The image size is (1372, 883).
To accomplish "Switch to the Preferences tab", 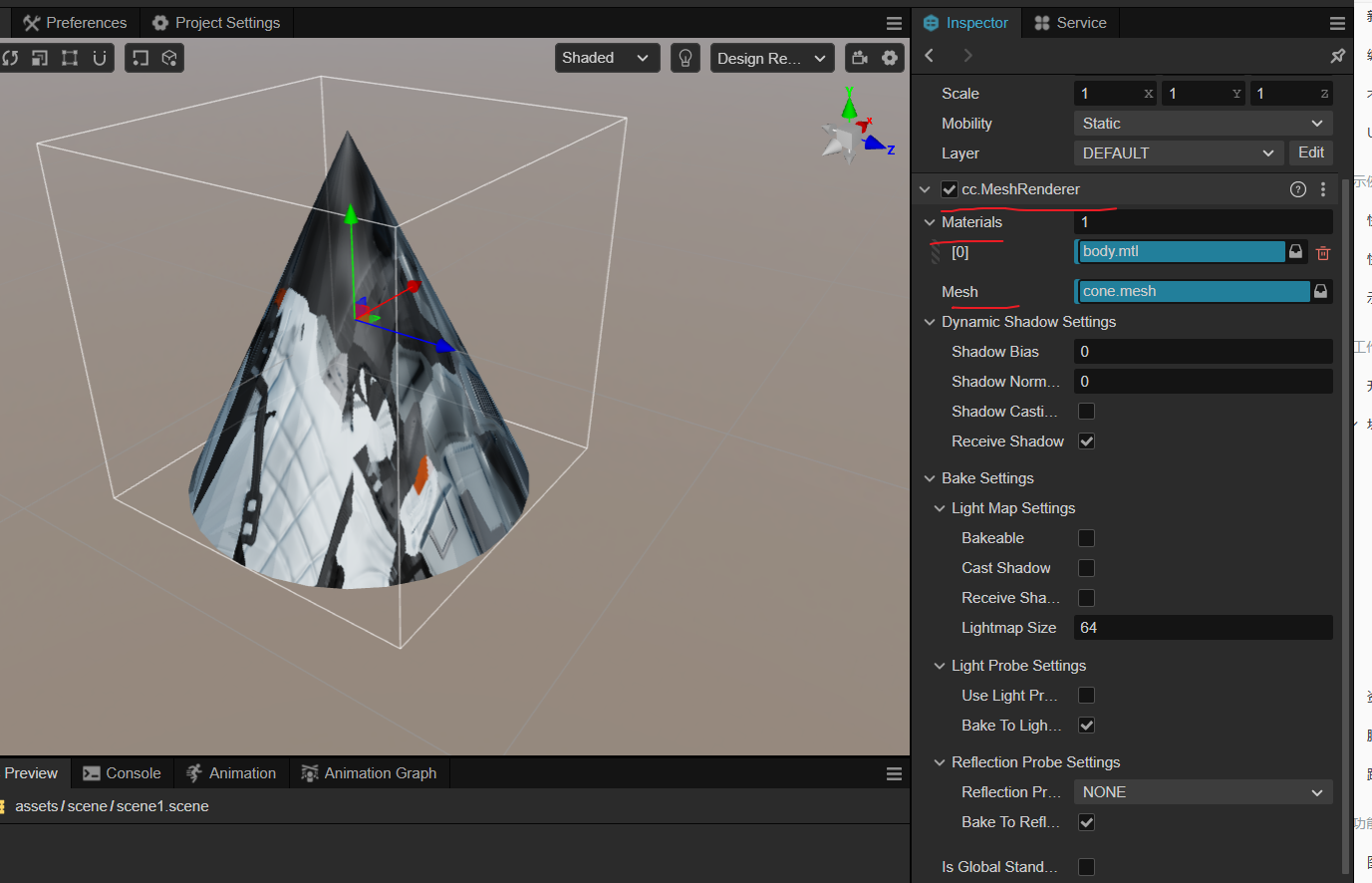I will [x=75, y=23].
